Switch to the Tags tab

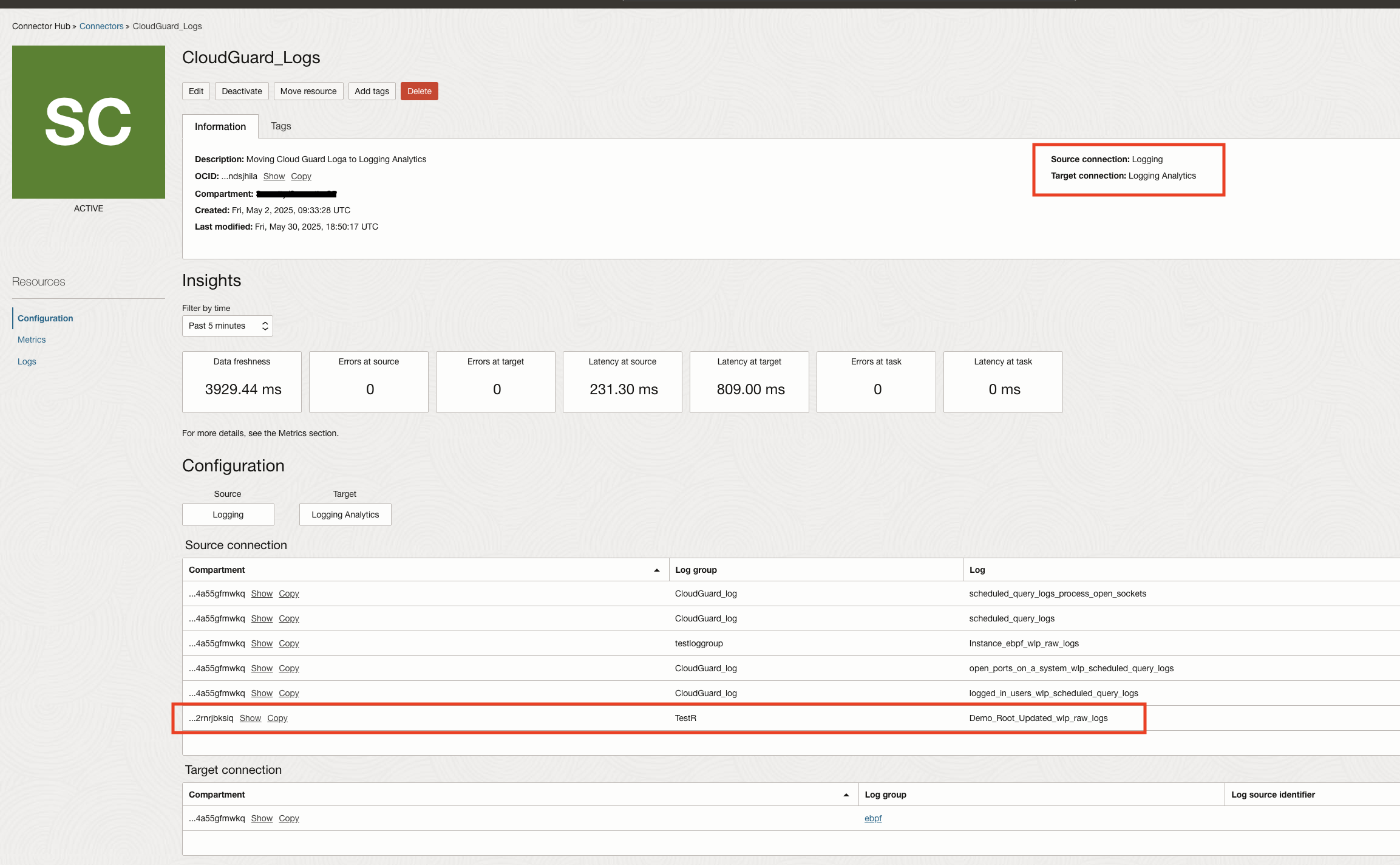[x=280, y=126]
